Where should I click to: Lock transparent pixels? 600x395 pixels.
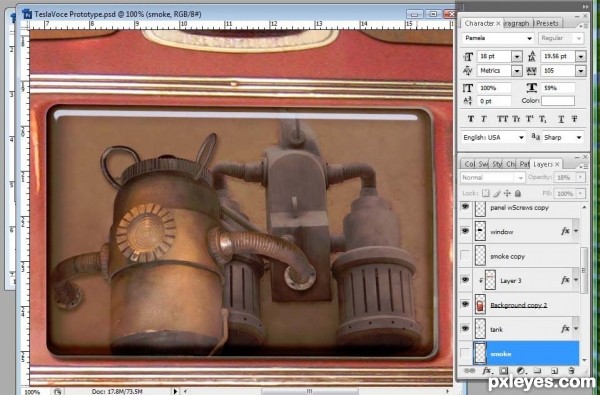(x=486, y=193)
